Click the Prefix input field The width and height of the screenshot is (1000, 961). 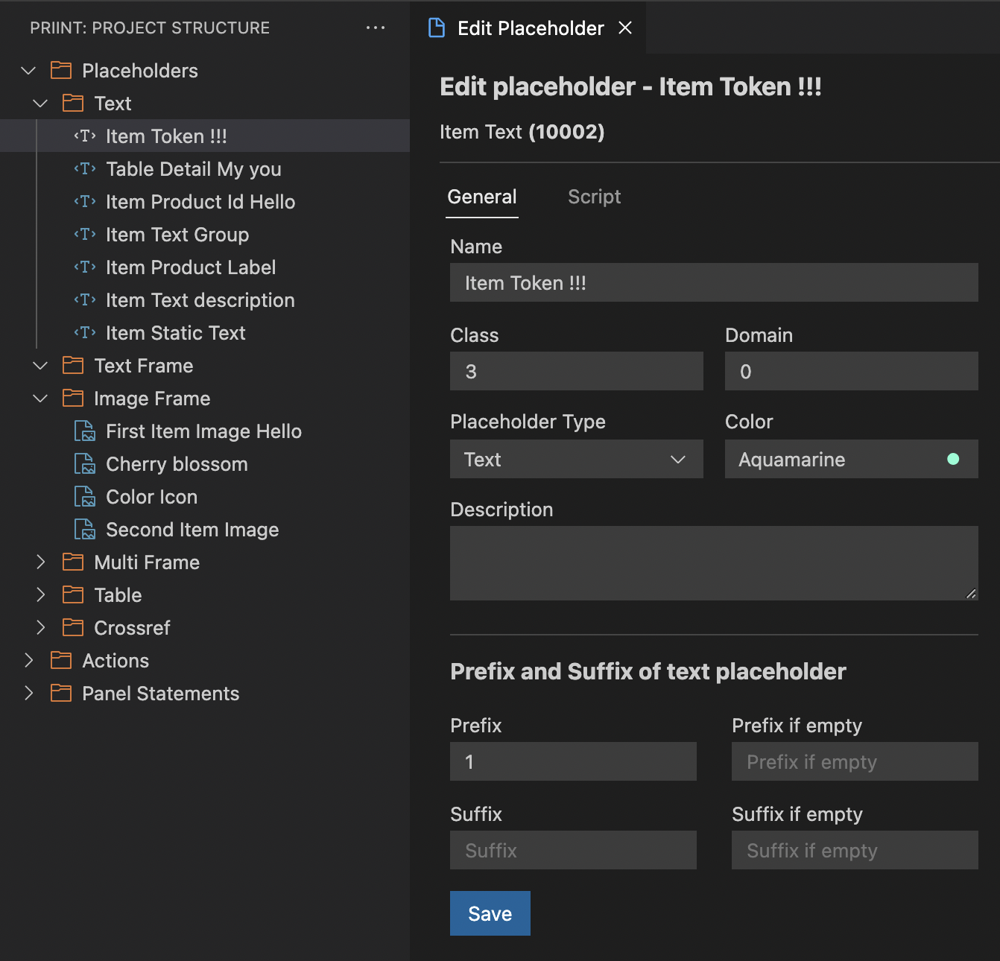click(x=573, y=761)
